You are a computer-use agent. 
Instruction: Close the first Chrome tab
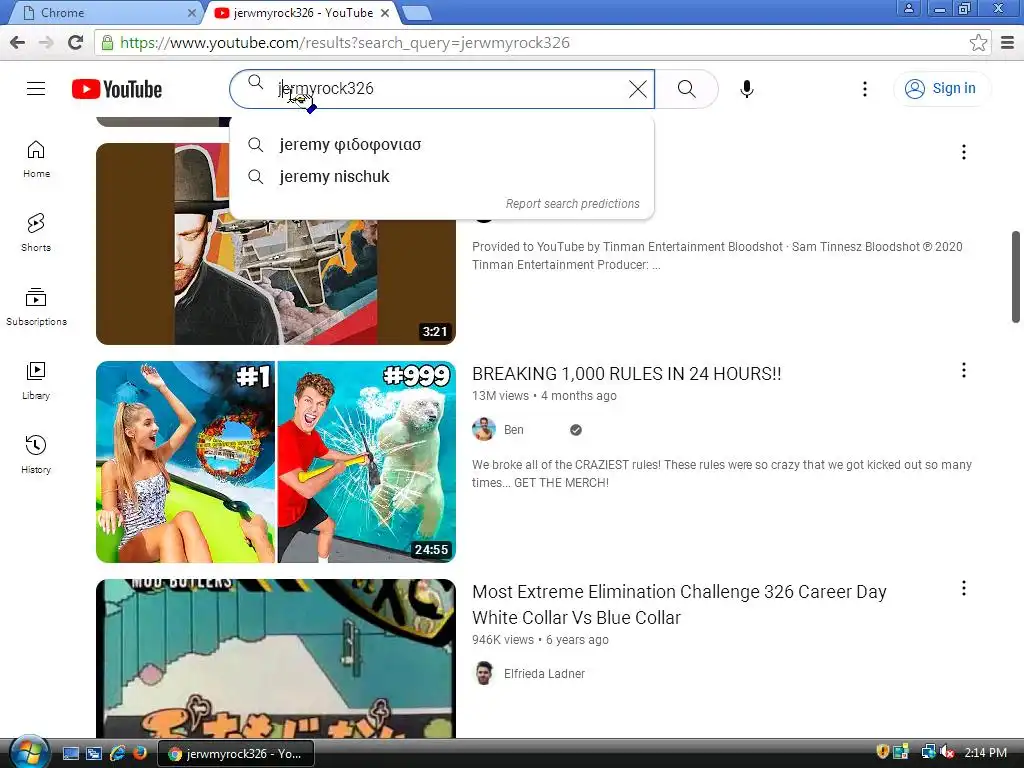191,13
